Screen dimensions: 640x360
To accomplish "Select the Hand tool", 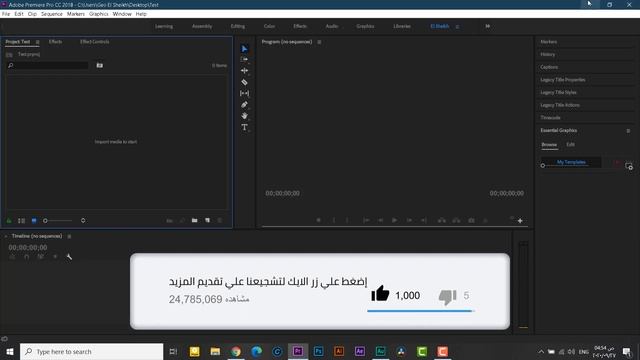I will 244,116.
